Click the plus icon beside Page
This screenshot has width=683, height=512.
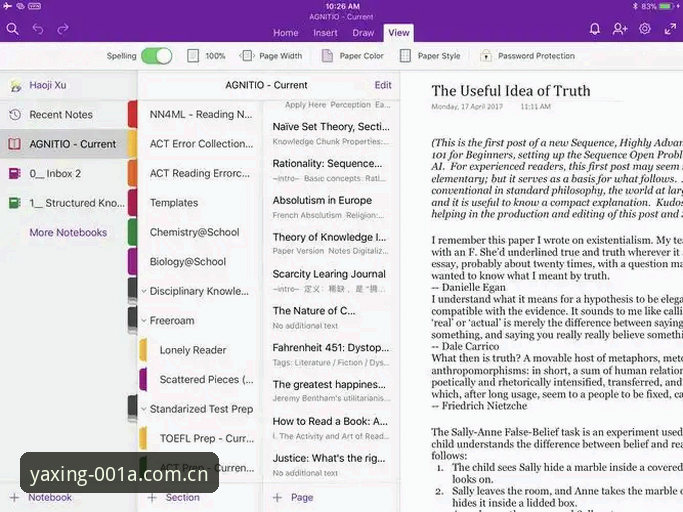tap(277, 497)
